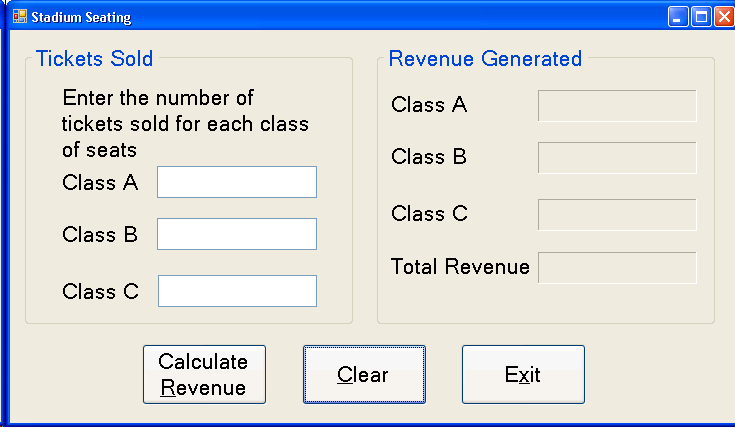Click Class C label in Revenue Generated
735x427 pixels.
click(x=429, y=214)
